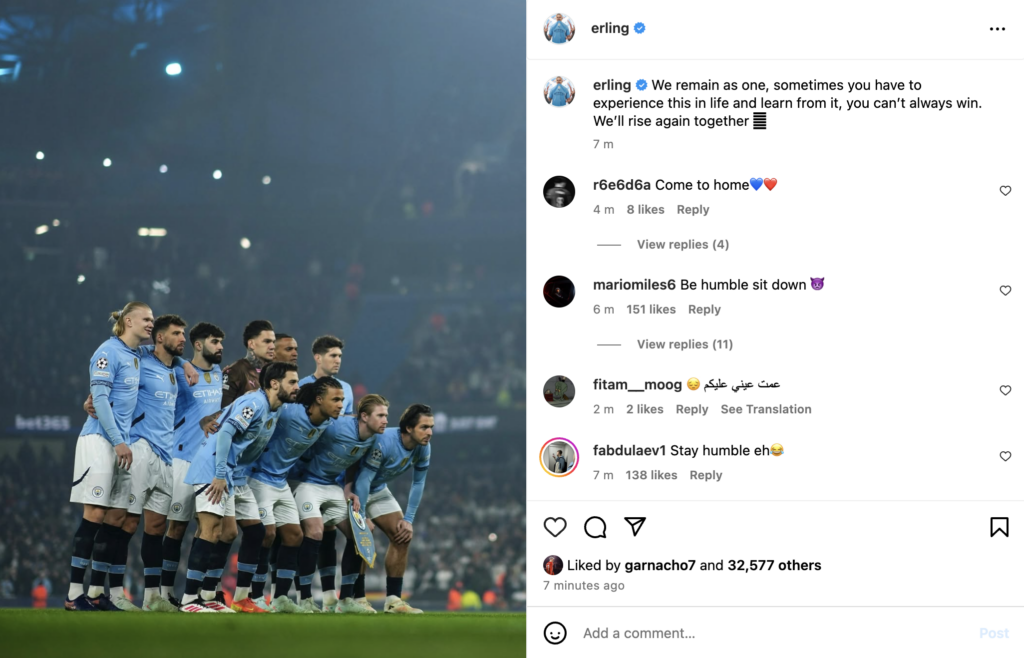Open the three-dots more options menu

point(997,29)
